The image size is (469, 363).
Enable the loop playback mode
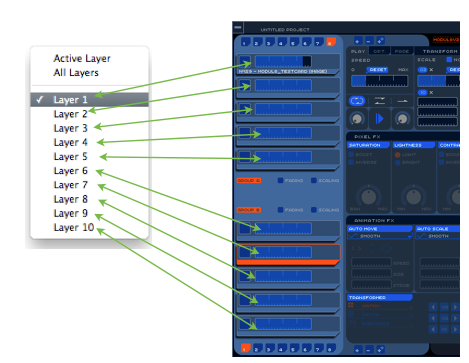coord(357,101)
